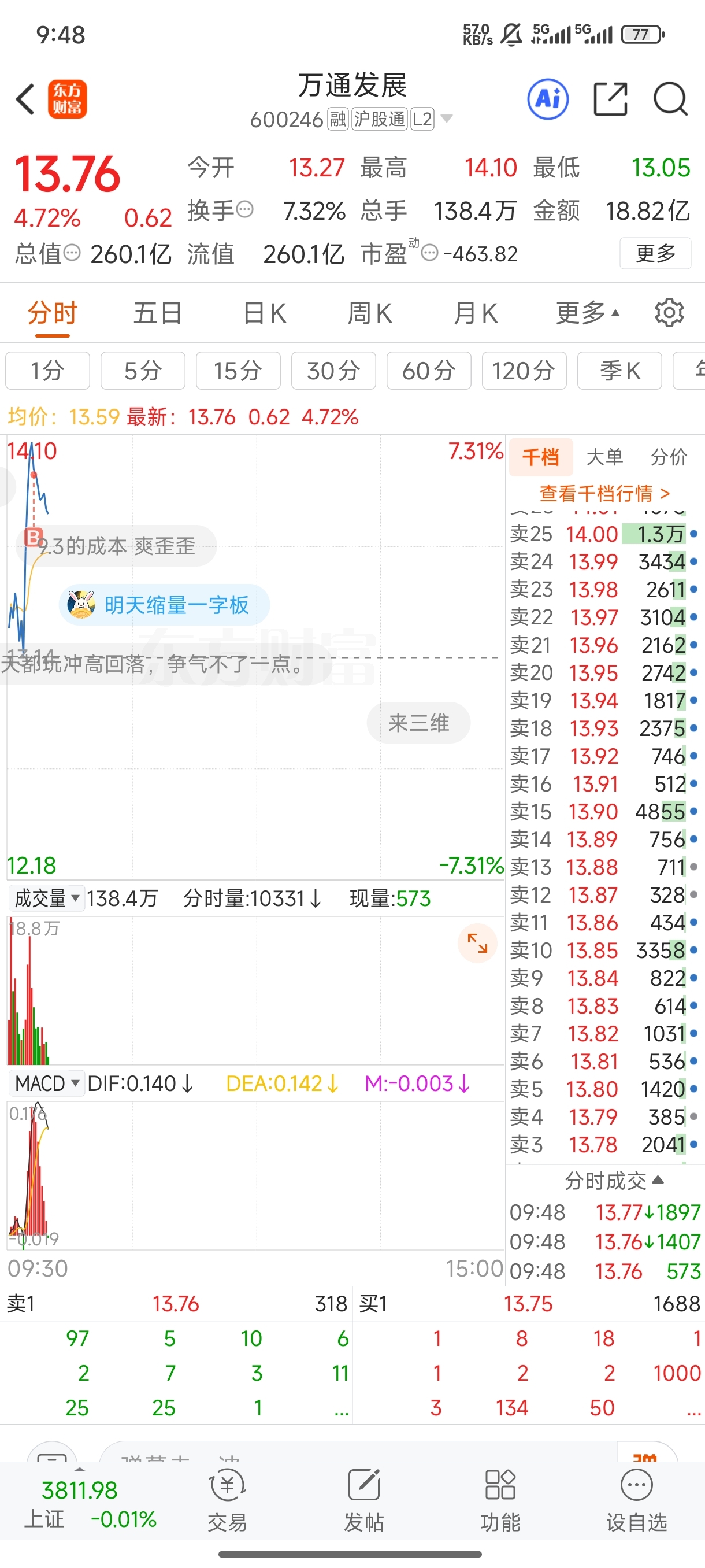Open the 东方财富 logo icon
705x1568 pixels.
(x=67, y=99)
